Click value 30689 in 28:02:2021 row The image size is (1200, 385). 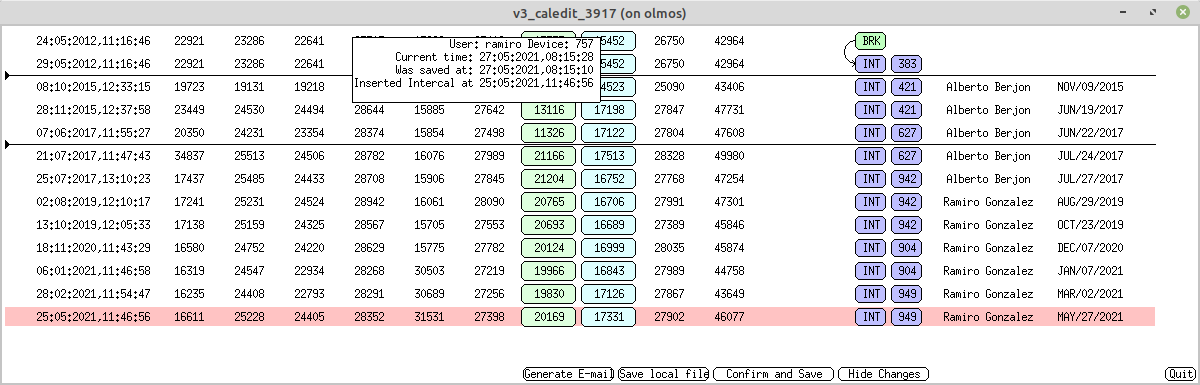(429, 294)
